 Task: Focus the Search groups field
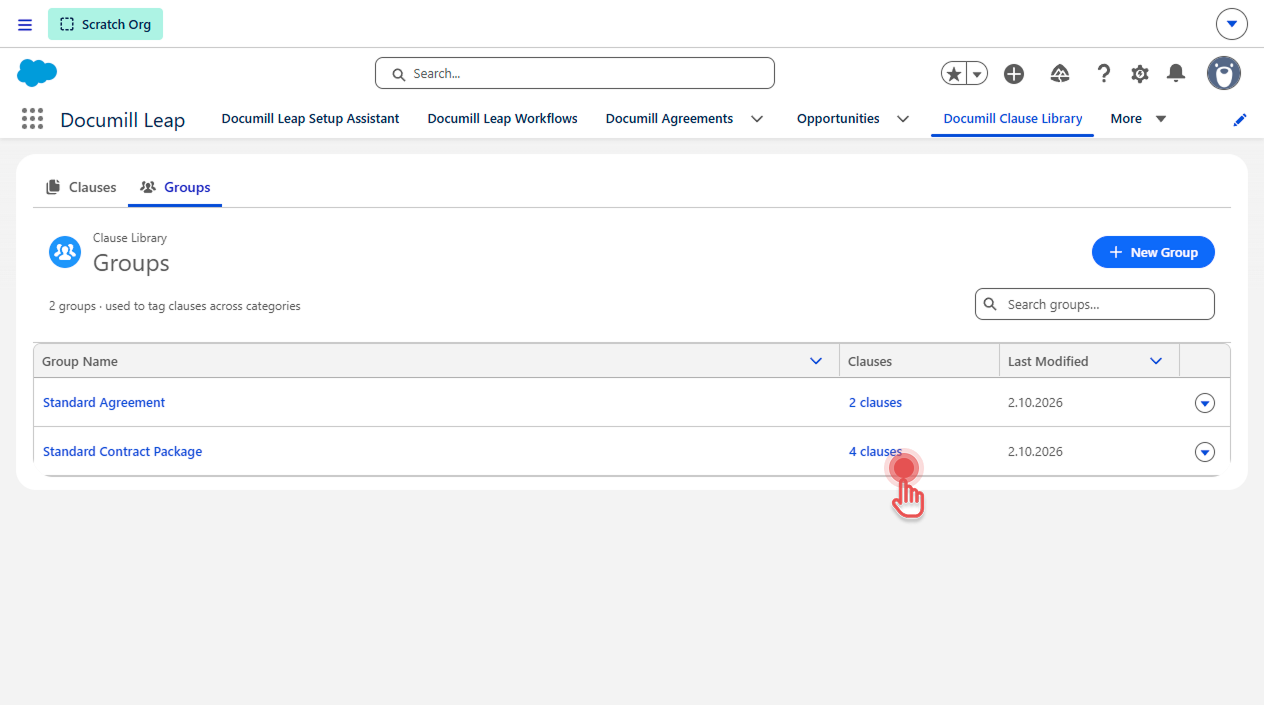point(1095,304)
